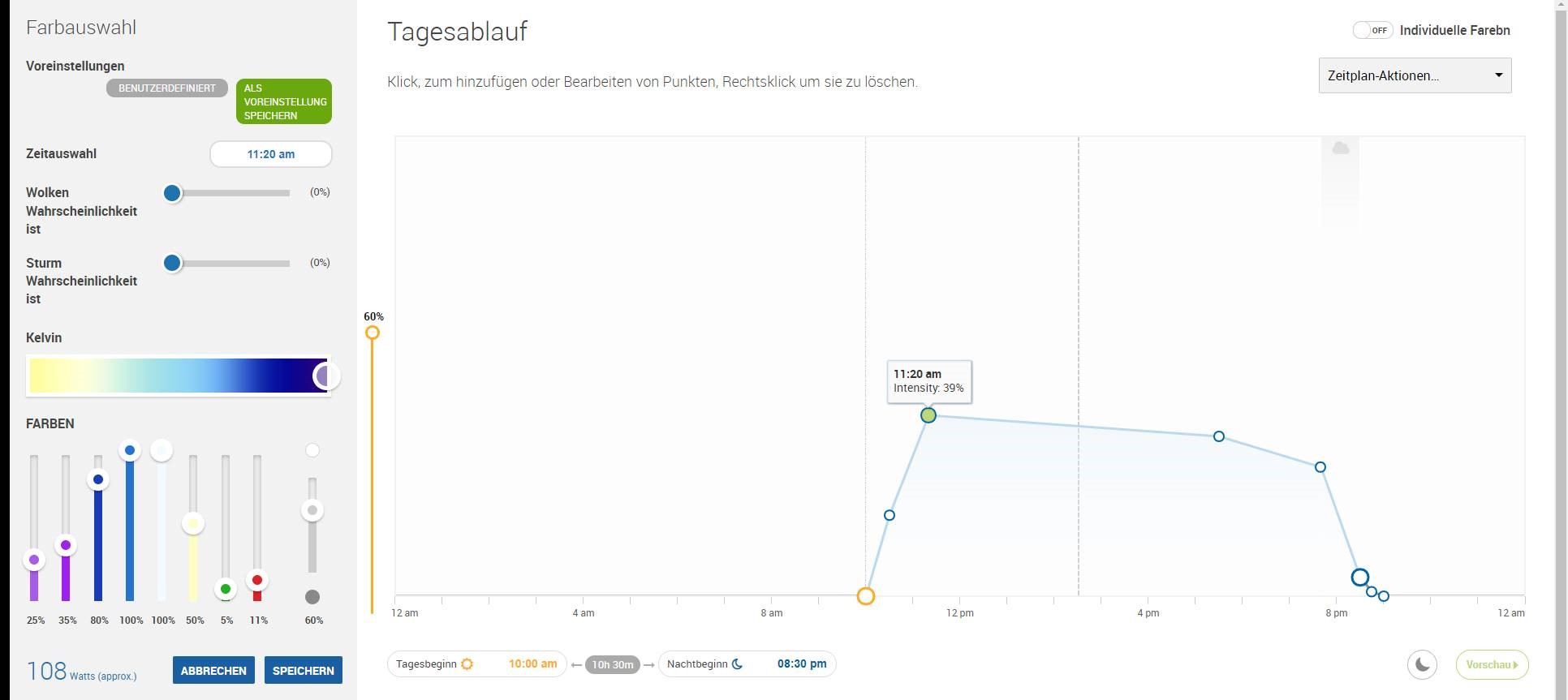The height and width of the screenshot is (700, 1568).
Task: Click the cloud icon in the schedule graph
Action: [x=1341, y=148]
